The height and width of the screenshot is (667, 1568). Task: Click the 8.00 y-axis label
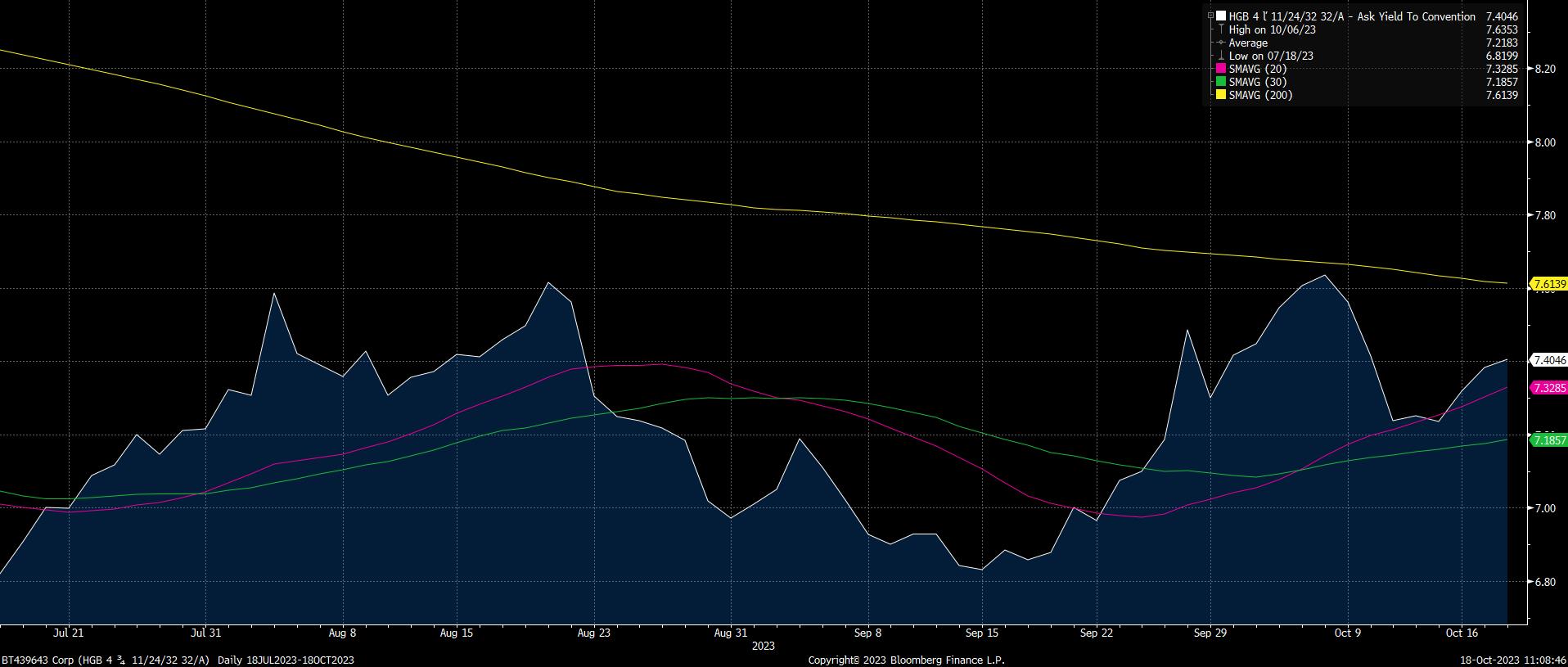[1544, 142]
